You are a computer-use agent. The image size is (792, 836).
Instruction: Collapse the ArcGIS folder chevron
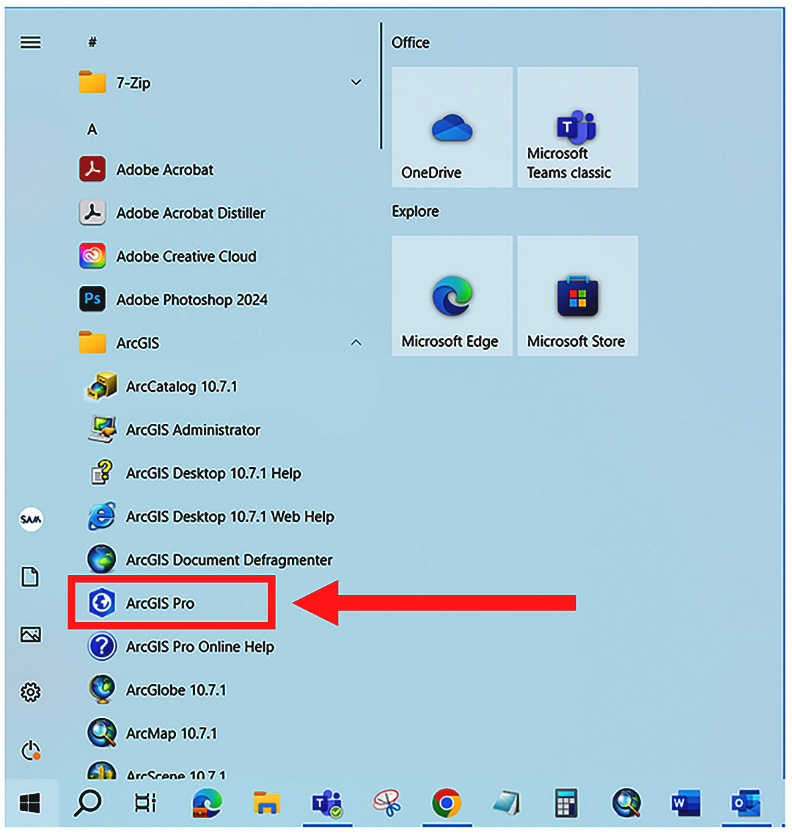(x=356, y=343)
